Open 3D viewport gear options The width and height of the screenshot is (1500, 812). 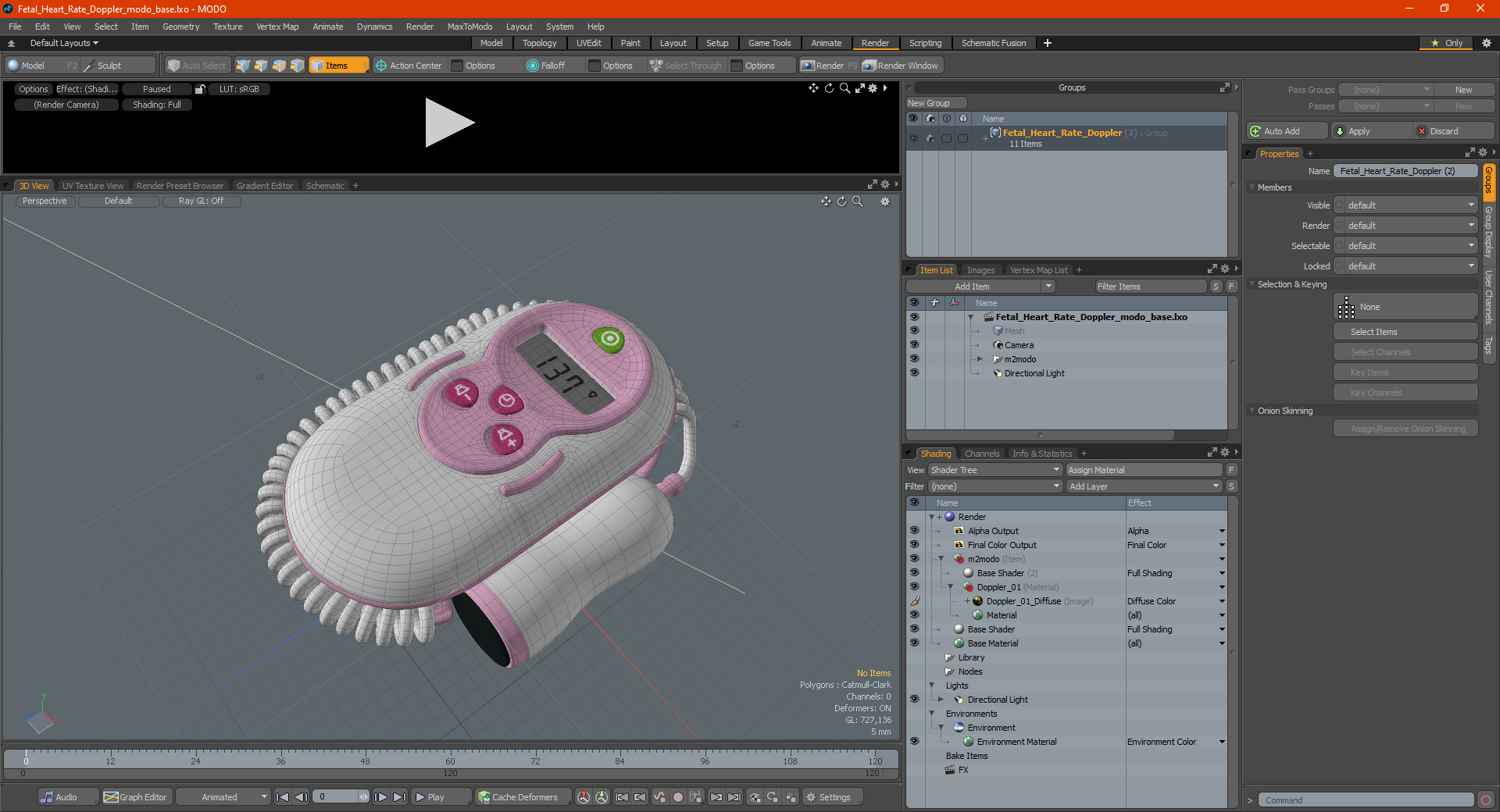coord(885,201)
